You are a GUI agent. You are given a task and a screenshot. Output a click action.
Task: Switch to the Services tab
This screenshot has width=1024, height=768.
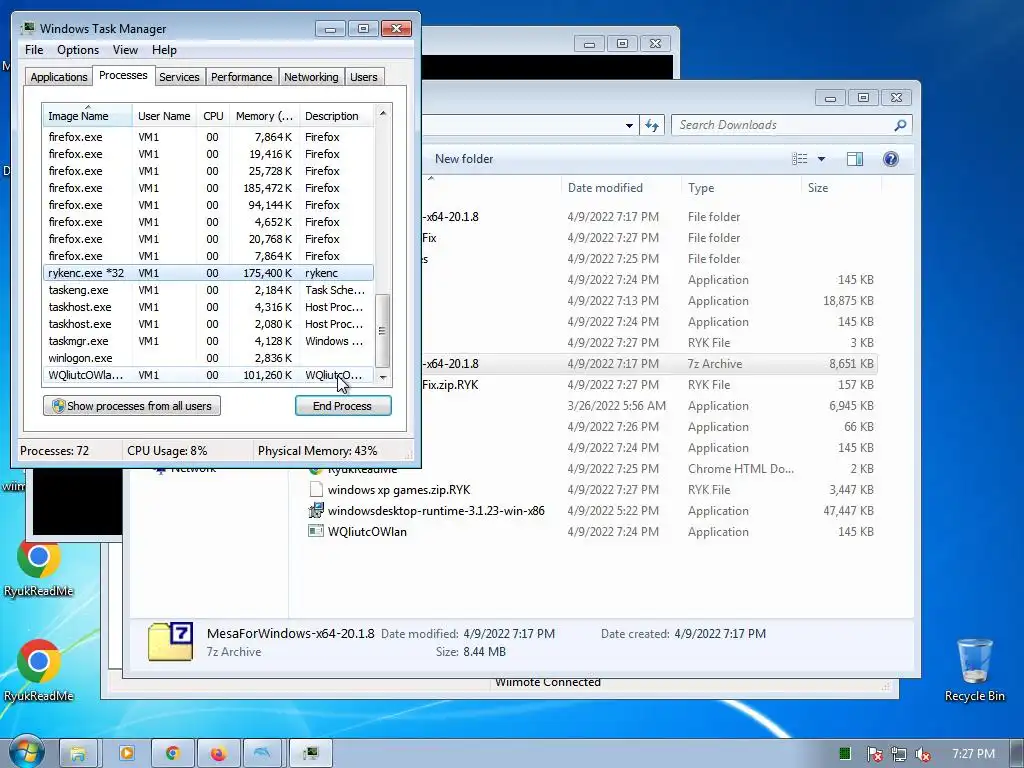pos(179,77)
